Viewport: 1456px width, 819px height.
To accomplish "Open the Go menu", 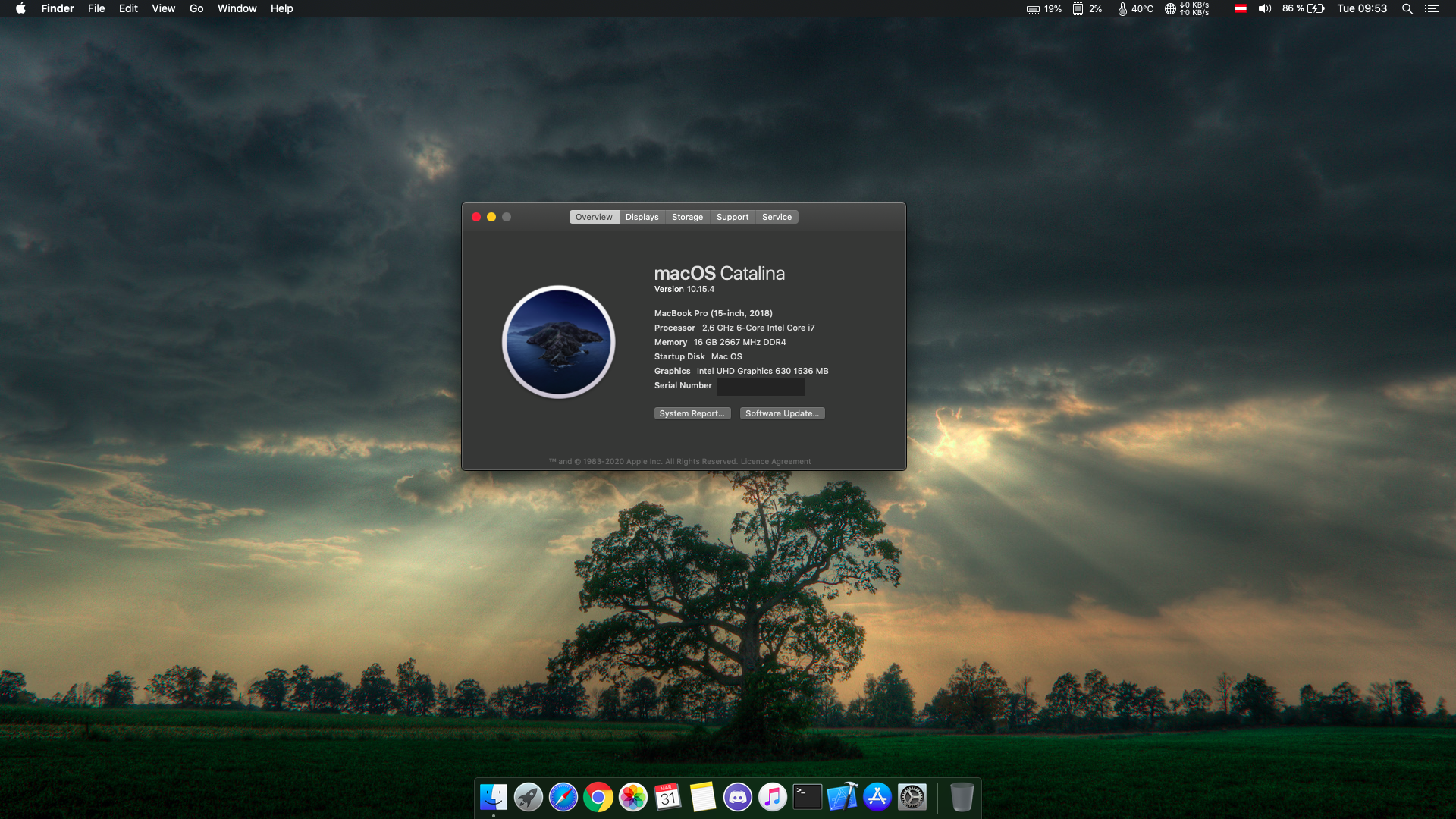I will point(196,8).
